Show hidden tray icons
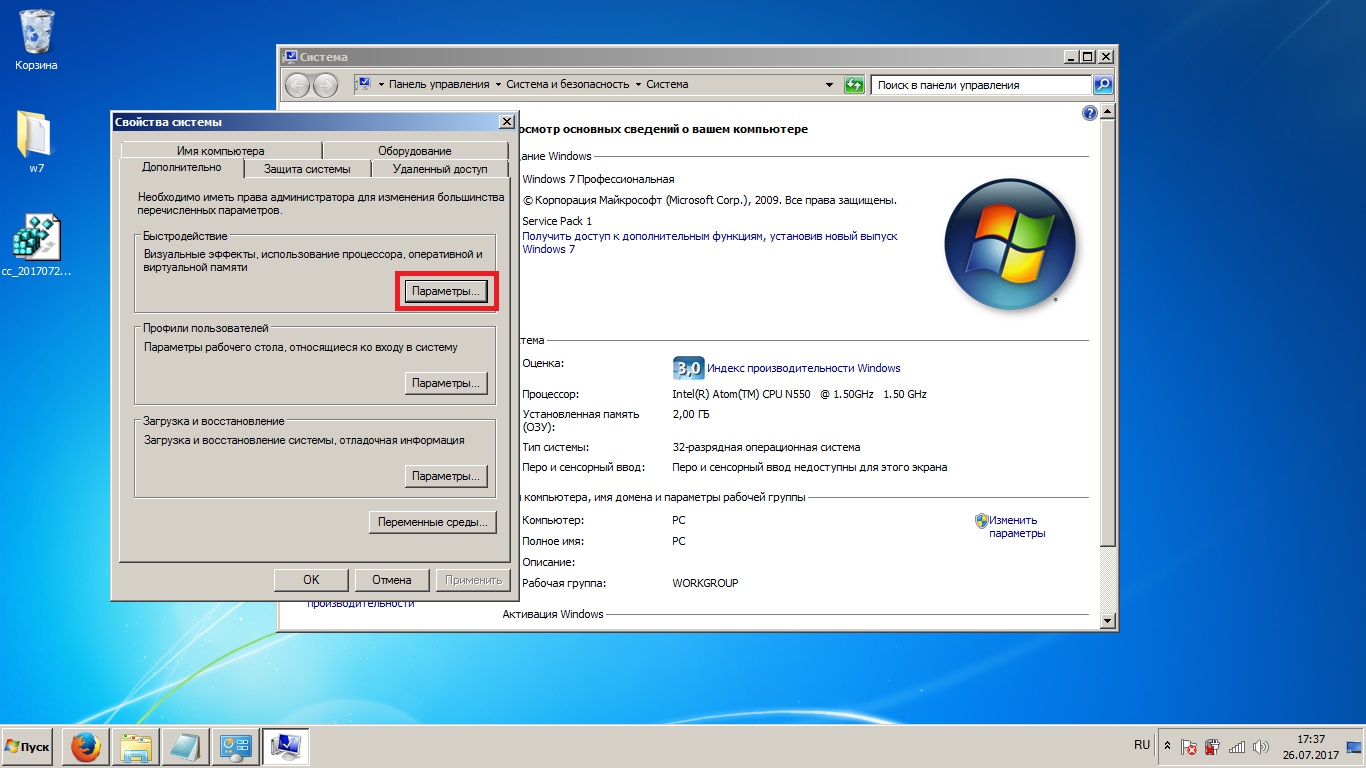Image resolution: width=1366 pixels, height=768 pixels. 1166,746
